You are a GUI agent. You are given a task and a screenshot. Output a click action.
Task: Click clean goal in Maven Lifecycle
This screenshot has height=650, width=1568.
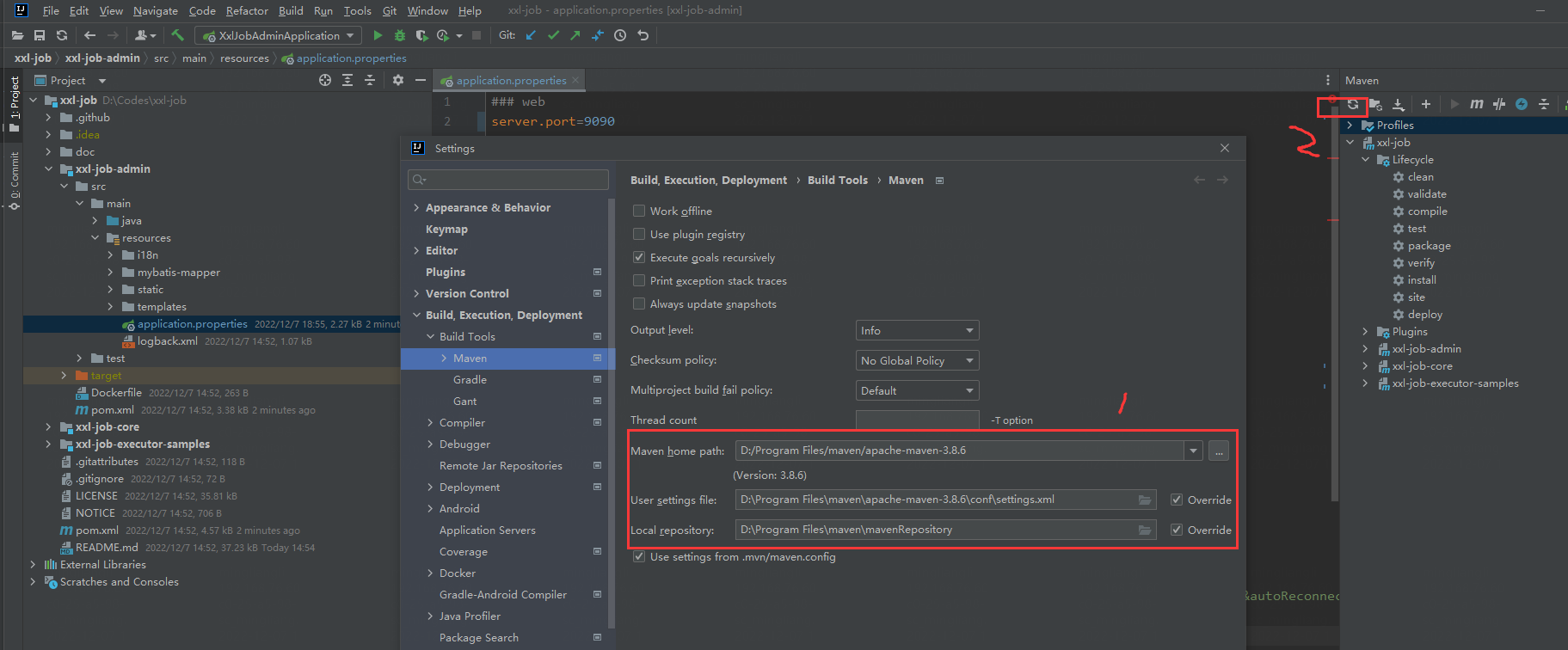(x=1421, y=176)
